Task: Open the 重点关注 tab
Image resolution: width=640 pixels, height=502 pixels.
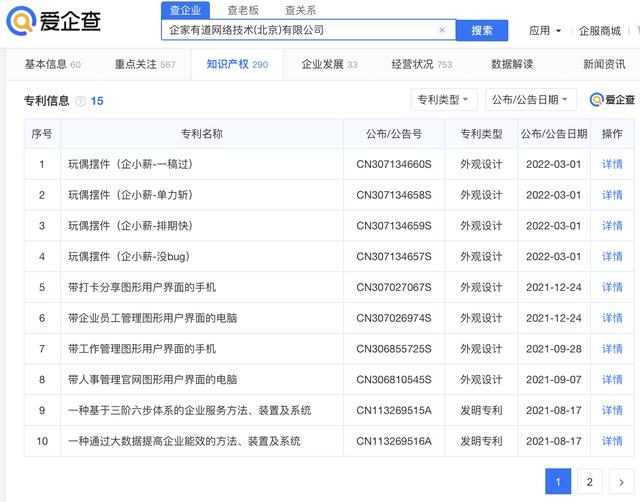Action: pos(145,64)
